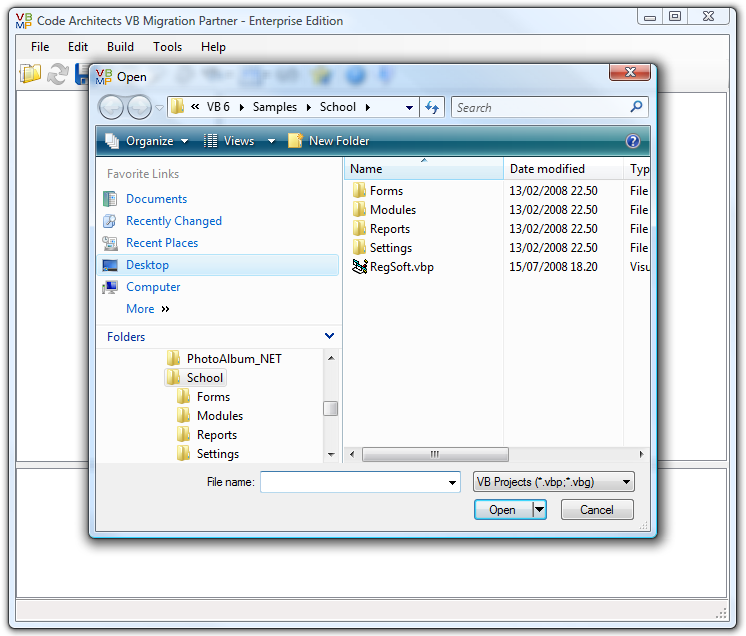Click the search magnifier icon

pos(636,107)
